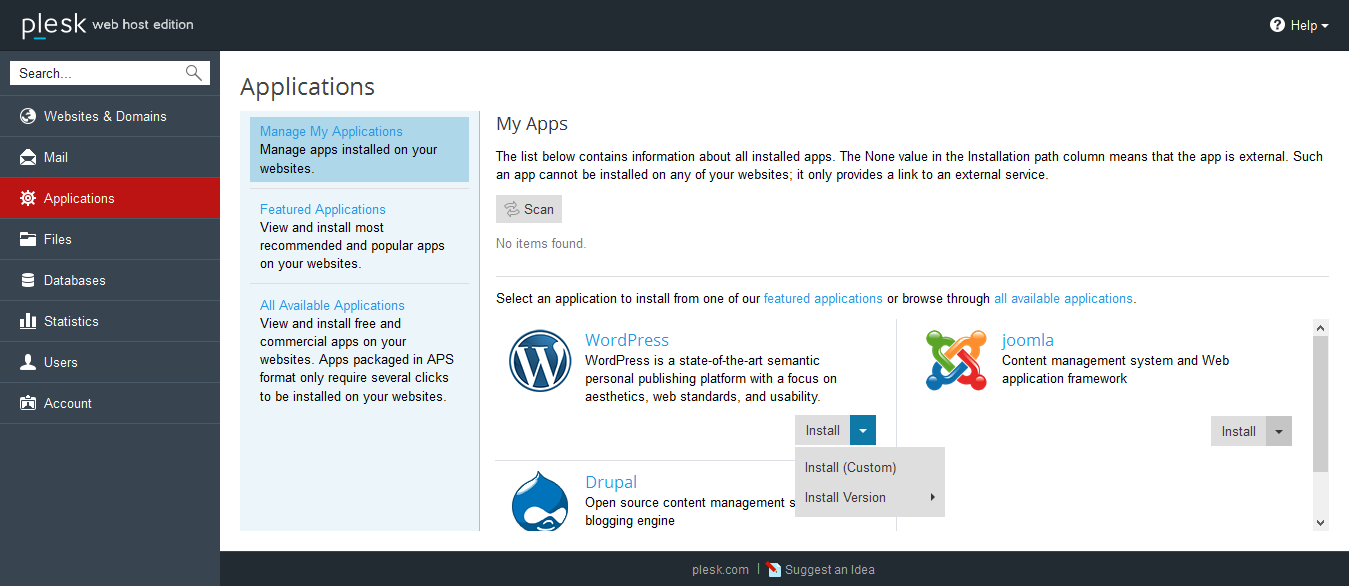Image resolution: width=1349 pixels, height=586 pixels.
Task: Click the Suggest an Idea link
Action: (828, 569)
